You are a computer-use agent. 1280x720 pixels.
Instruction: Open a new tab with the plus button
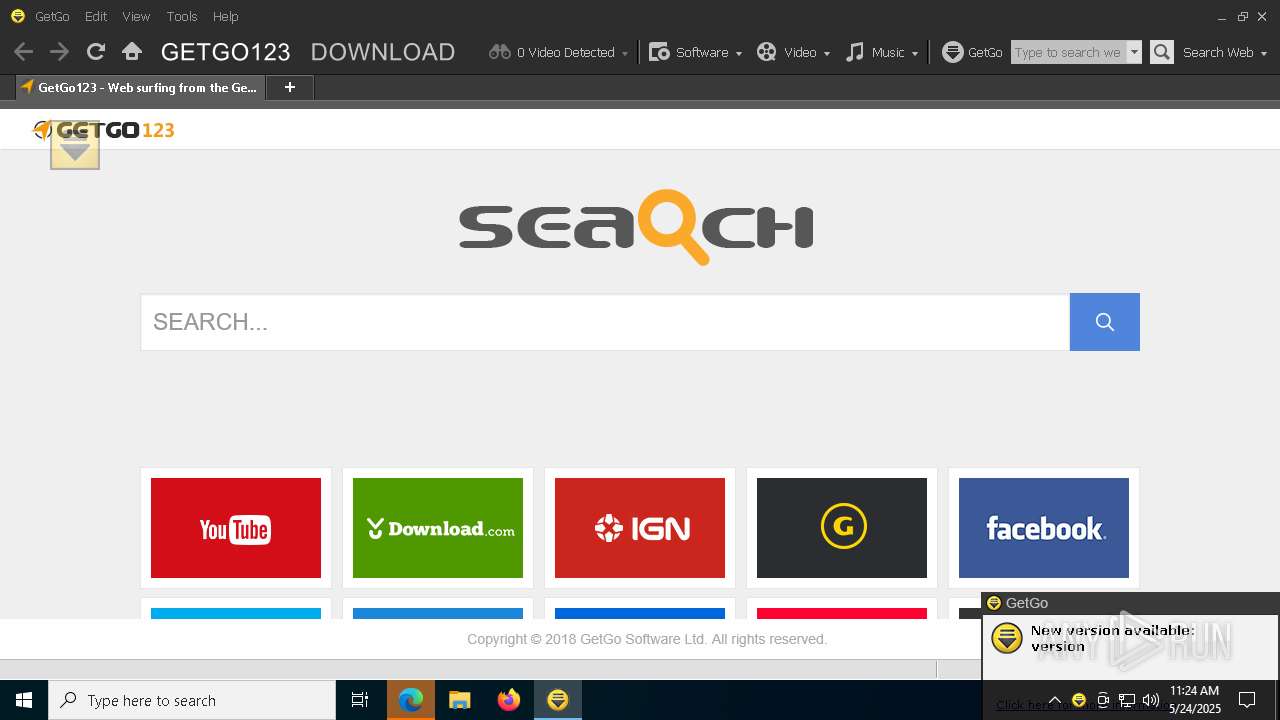pos(290,88)
